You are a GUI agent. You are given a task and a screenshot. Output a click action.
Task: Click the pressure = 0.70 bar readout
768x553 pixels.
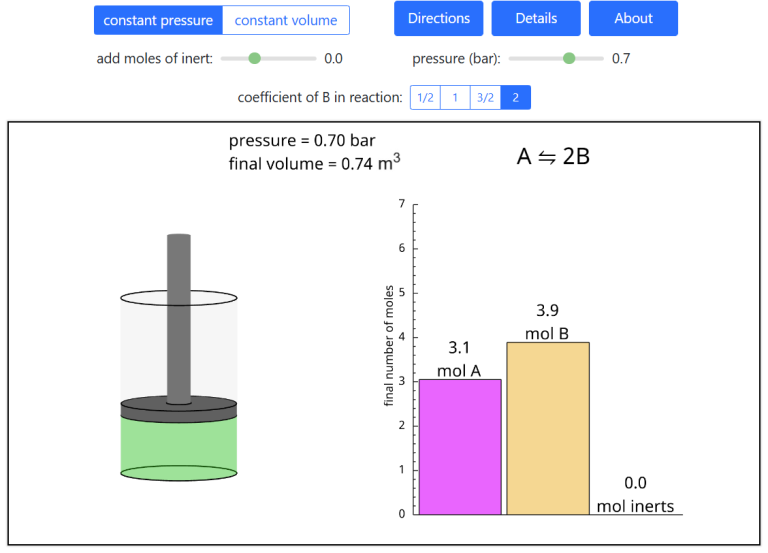[x=302, y=140]
